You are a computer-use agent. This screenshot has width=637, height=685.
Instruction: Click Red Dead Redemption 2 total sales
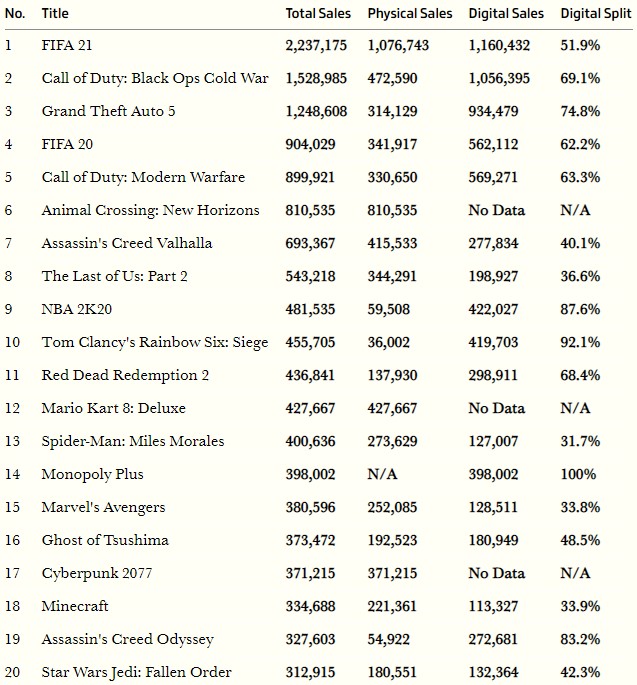pyautogui.click(x=310, y=375)
